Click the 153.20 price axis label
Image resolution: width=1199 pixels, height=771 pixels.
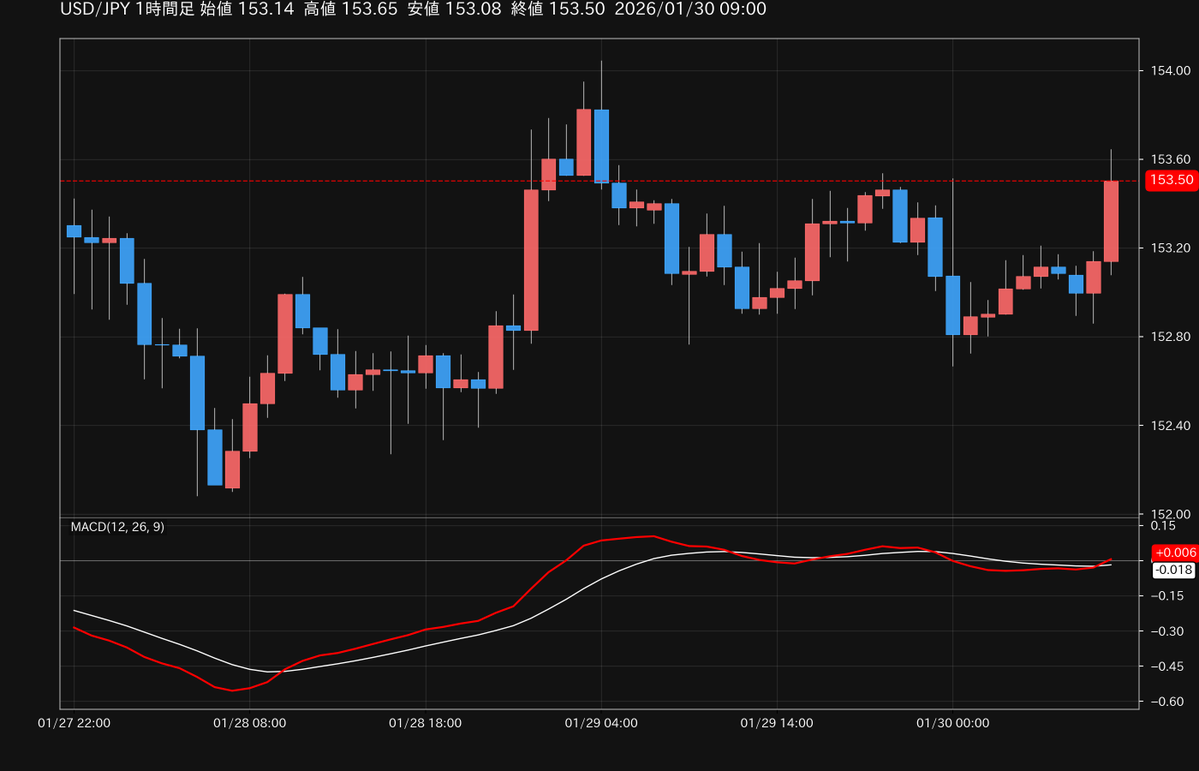click(1170, 248)
